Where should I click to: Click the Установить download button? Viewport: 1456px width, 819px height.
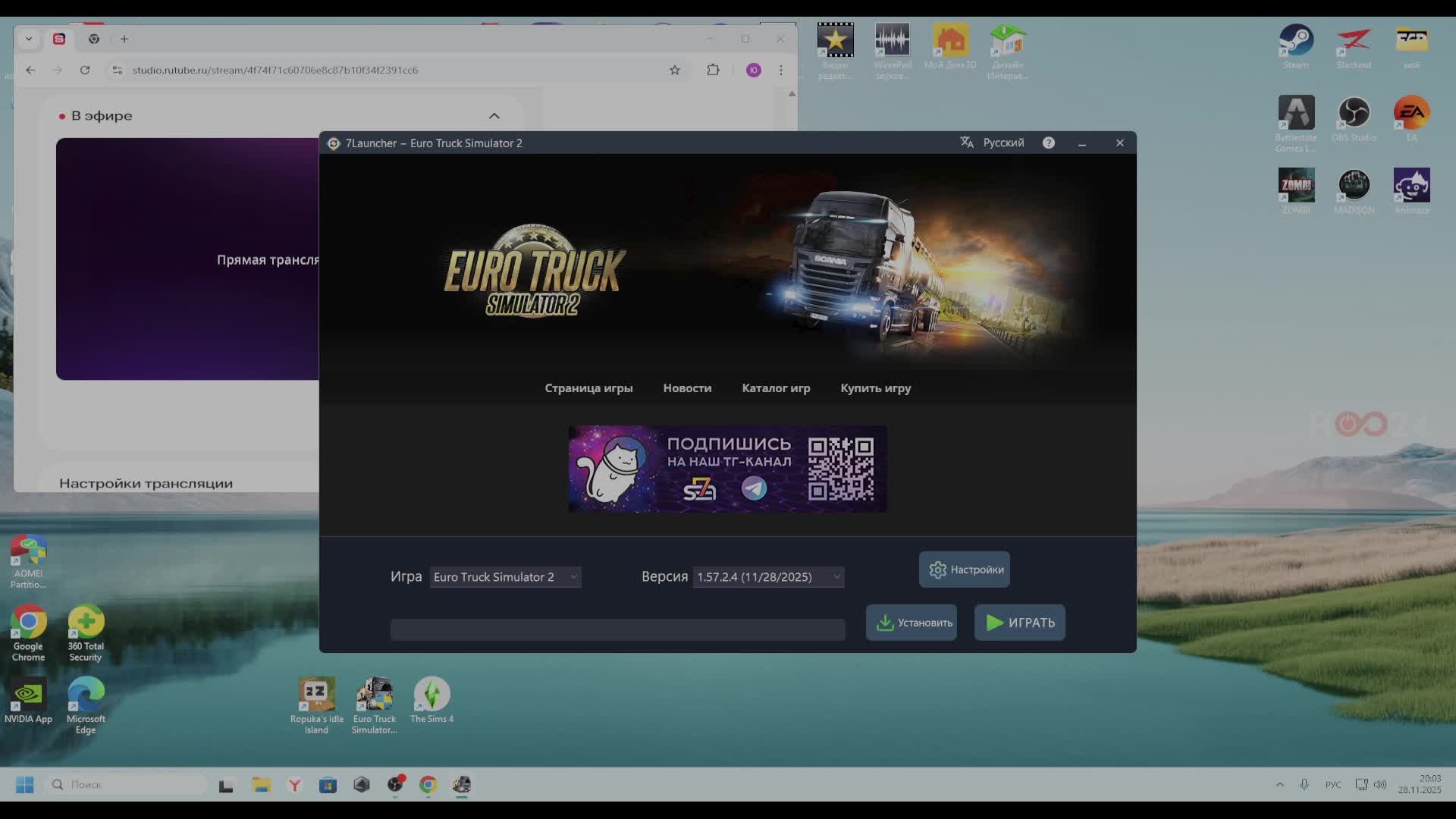(x=911, y=623)
